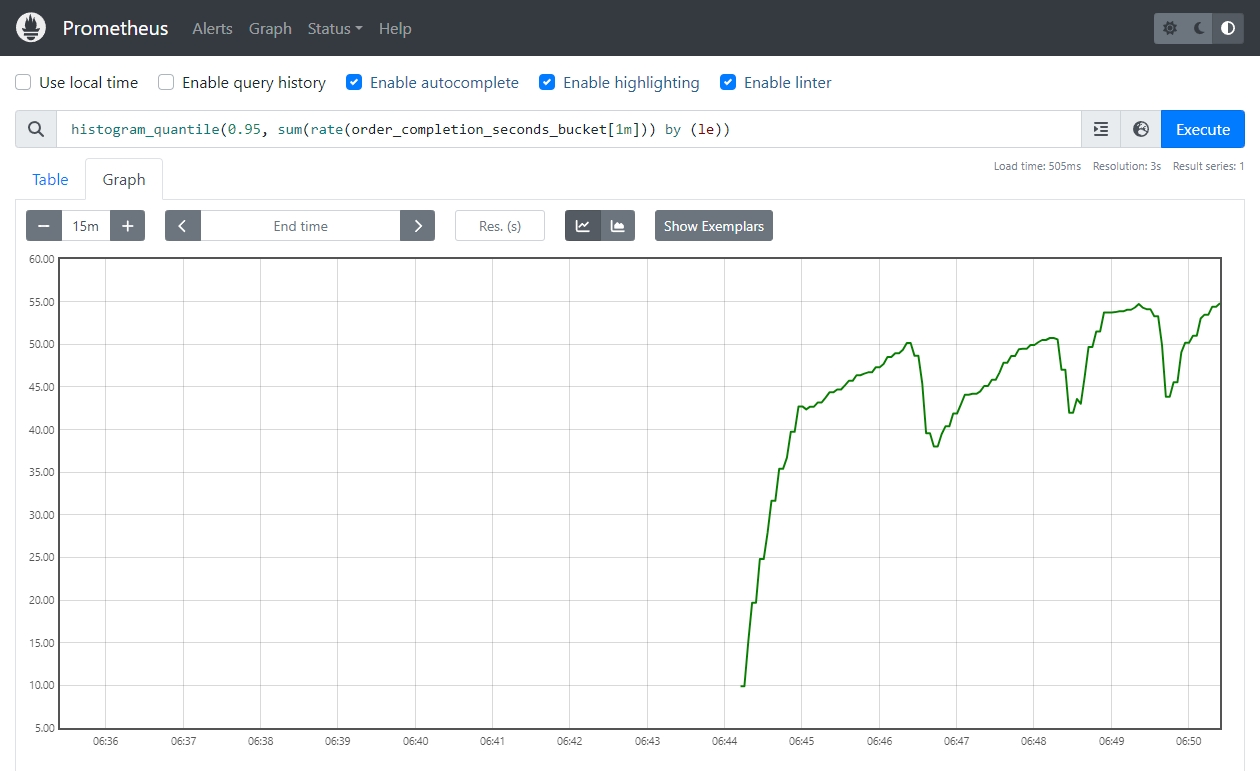The image size is (1260, 771).
Task: Open the query options icon left of Execute
Action: [1100, 128]
